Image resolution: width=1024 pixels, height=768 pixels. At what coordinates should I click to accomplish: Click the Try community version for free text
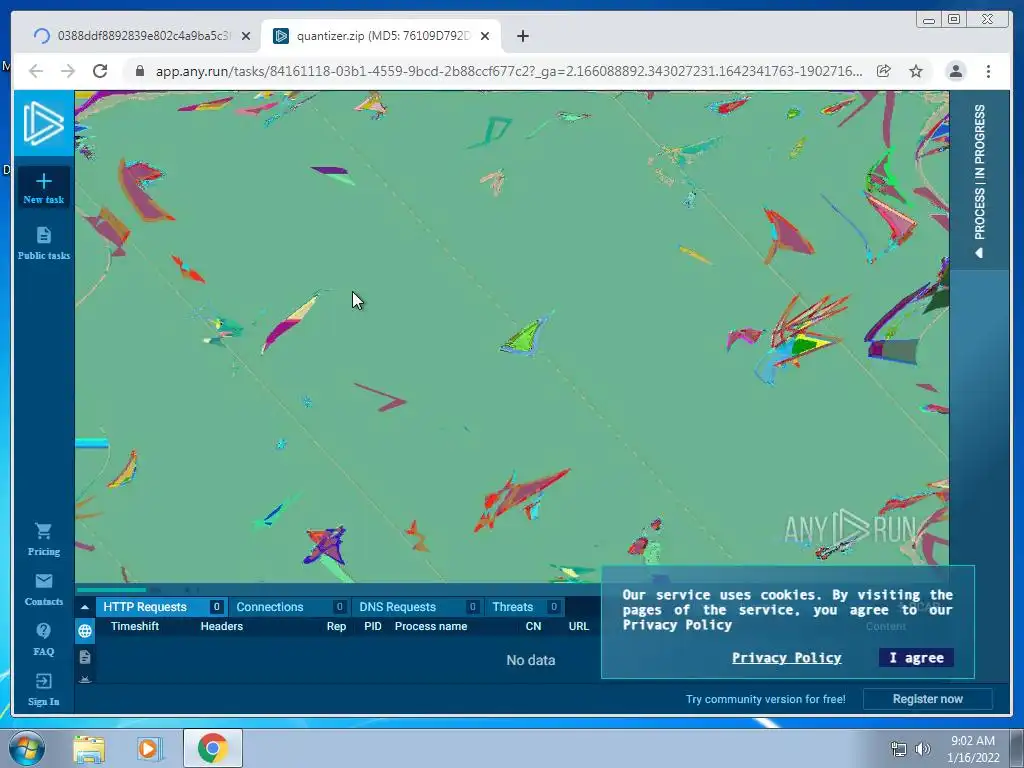click(x=765, y=699)
